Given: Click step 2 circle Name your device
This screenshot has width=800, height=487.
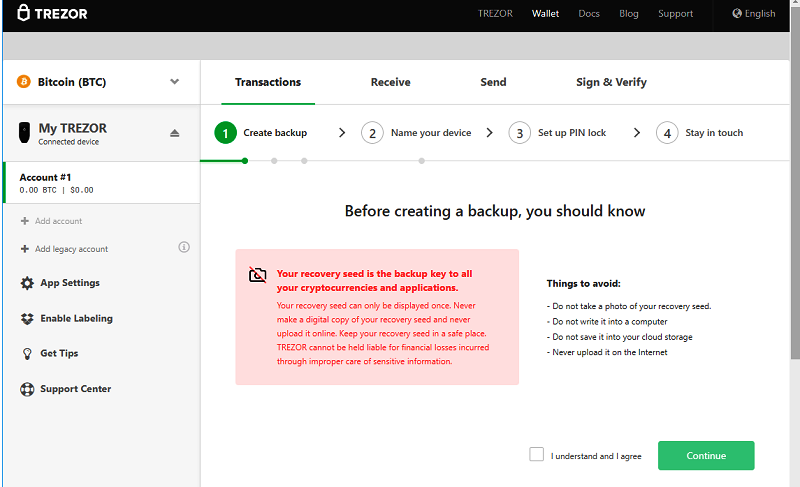Looking at the screenshot, I should [x=372, y=133].
